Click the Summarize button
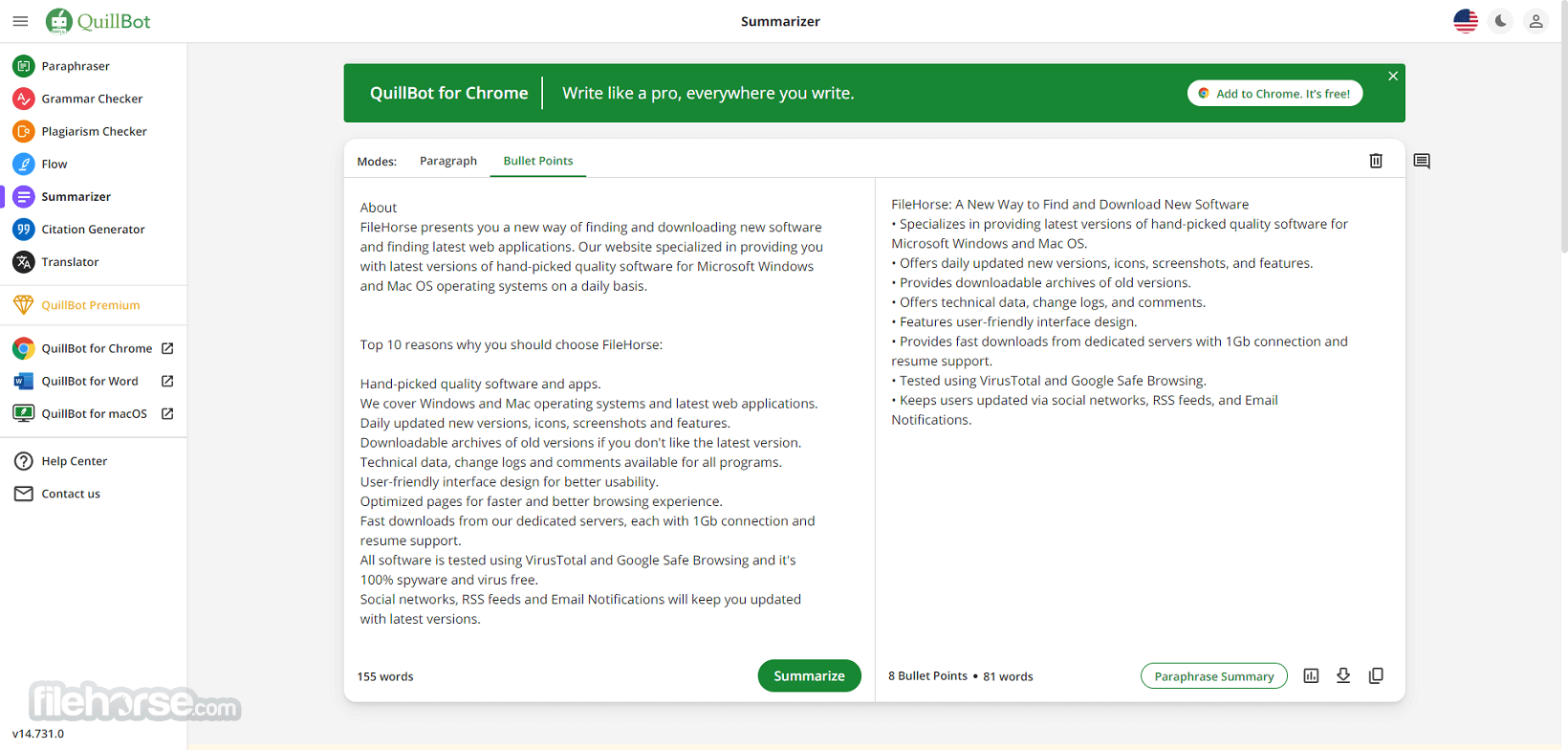1568x750 pixels. [809, 675]
